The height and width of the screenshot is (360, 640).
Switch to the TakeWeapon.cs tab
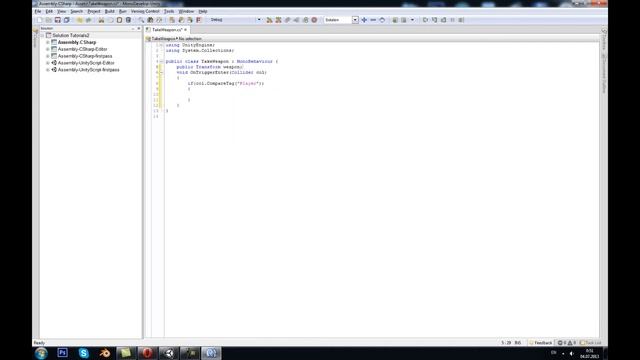coord(167,30)
